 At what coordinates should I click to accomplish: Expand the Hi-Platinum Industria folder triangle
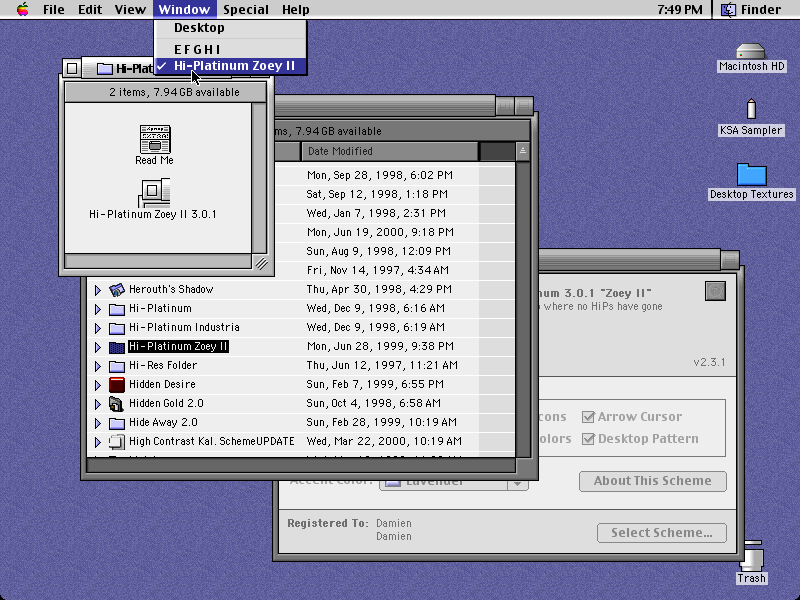pyautogui.click(x=97, y=328)
